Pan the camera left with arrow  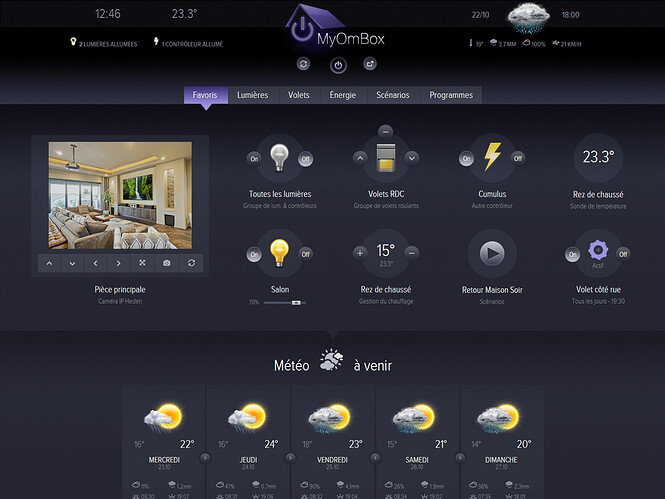[95, 263]
